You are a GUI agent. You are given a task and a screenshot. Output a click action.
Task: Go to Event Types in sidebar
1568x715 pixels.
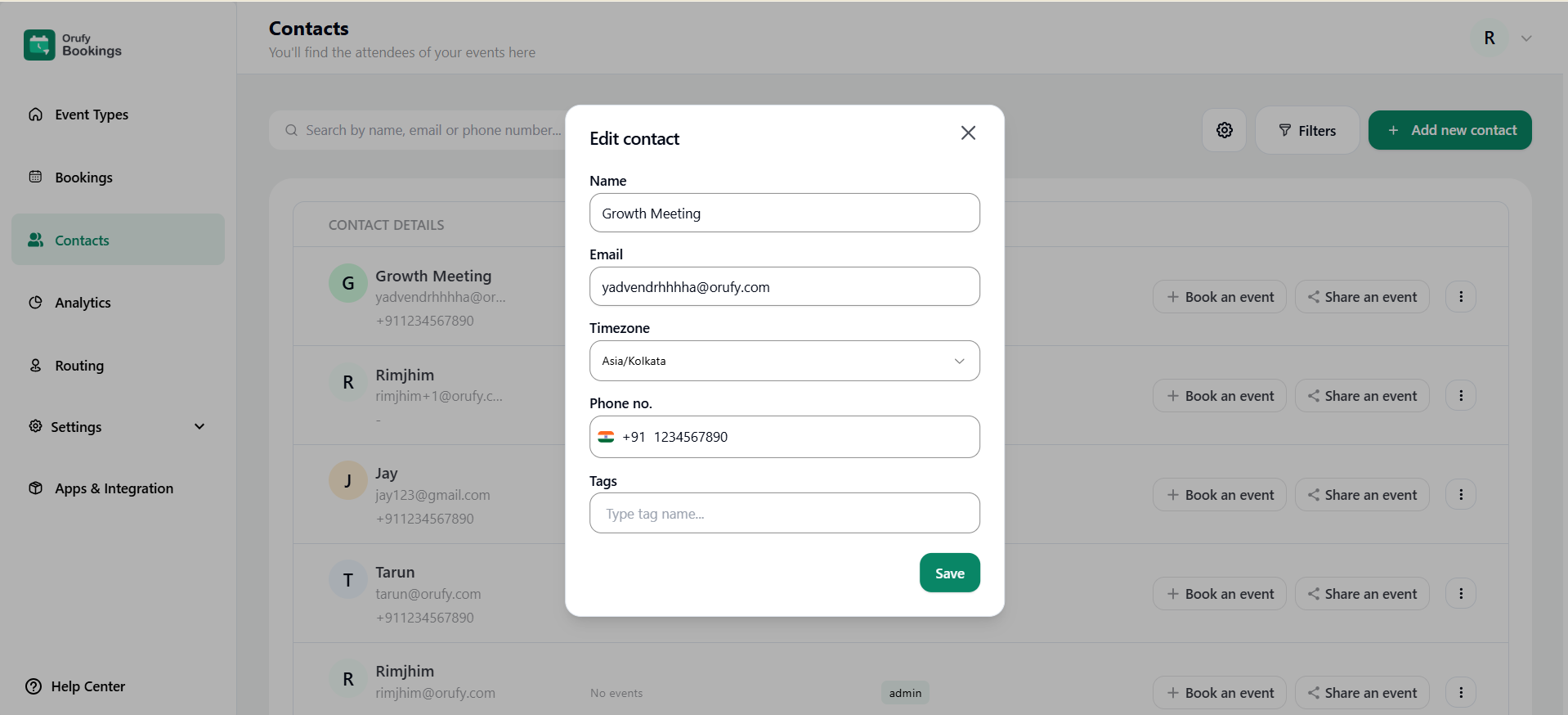92,115
